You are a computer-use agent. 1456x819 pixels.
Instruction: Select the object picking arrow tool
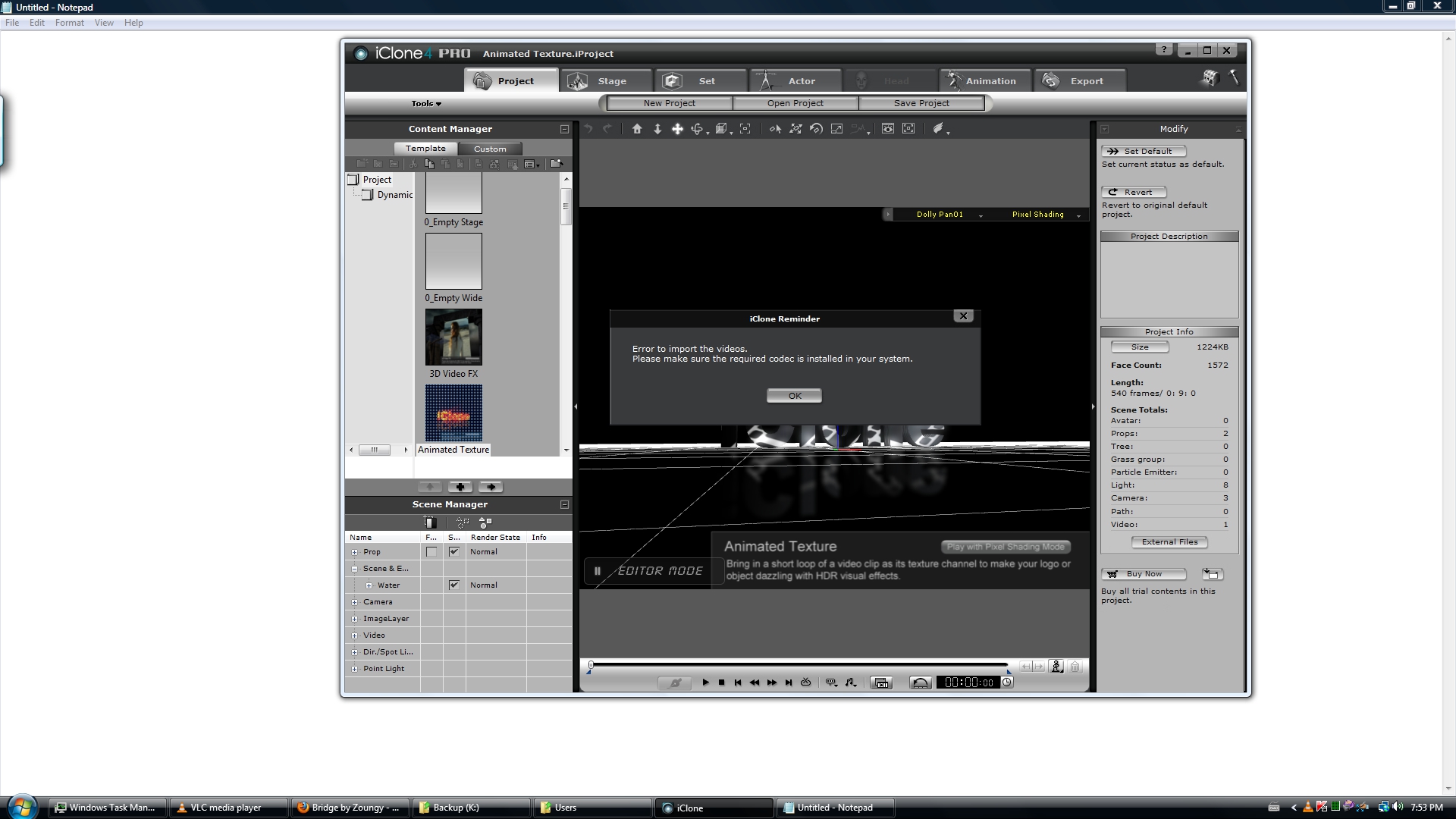(775, 129)
